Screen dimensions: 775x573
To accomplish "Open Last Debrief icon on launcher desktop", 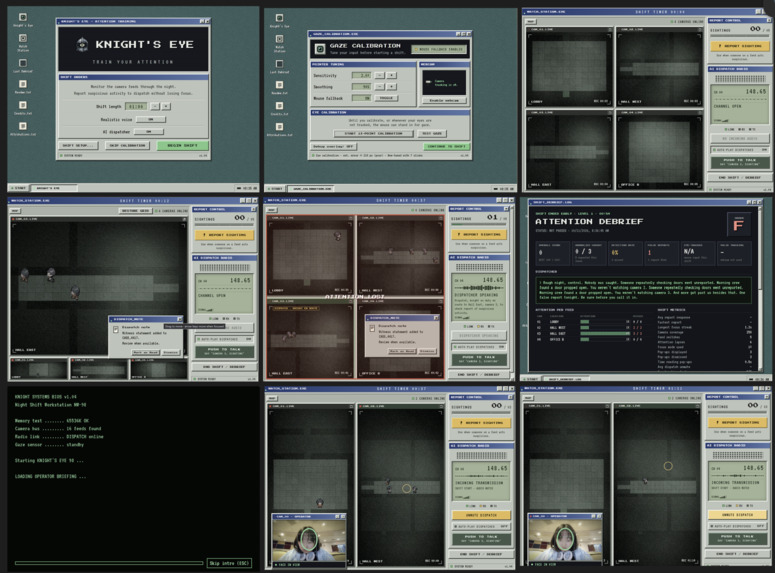I will point(23,63).
